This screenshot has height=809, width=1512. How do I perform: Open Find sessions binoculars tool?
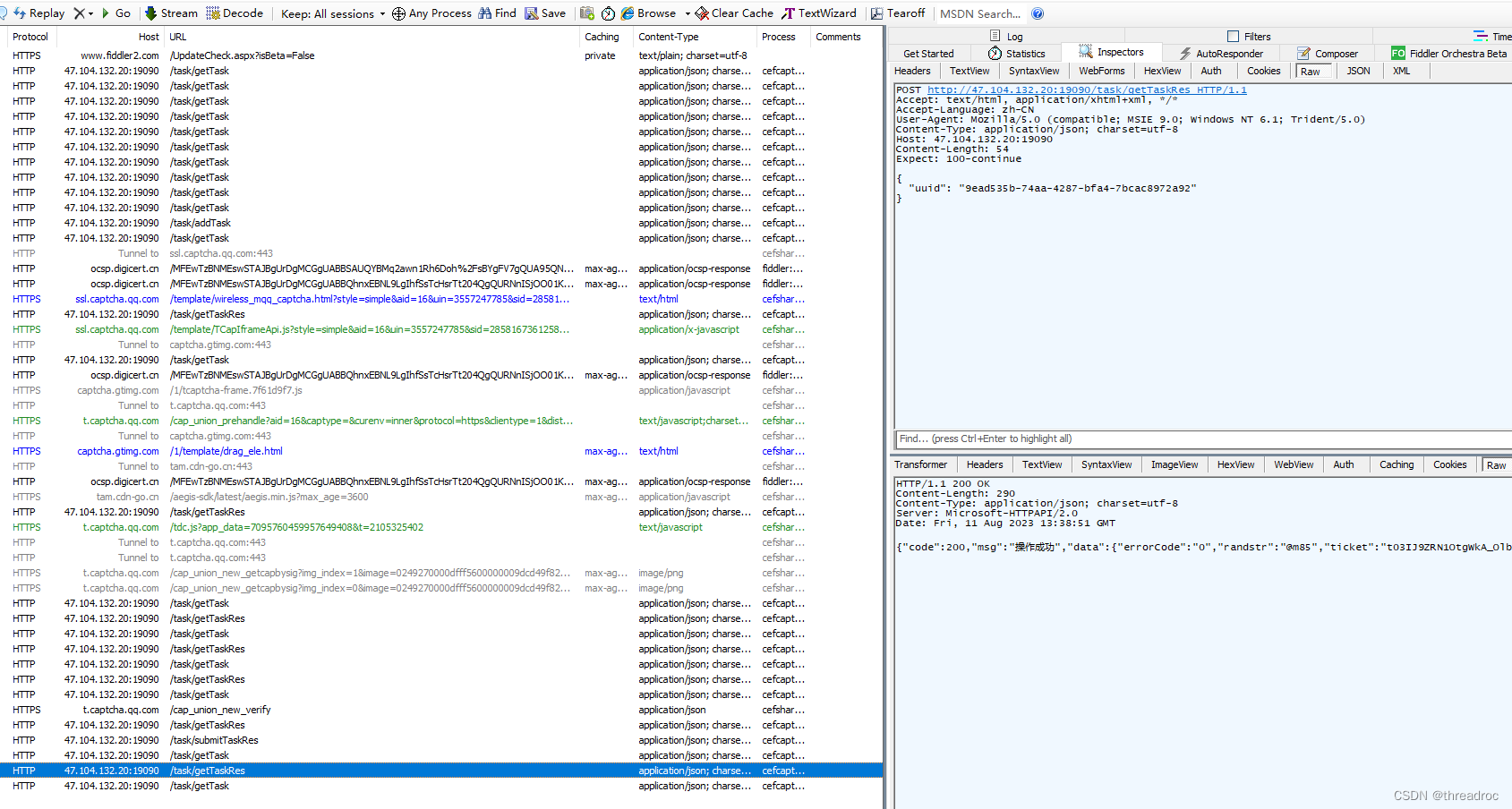coord(497,13)
